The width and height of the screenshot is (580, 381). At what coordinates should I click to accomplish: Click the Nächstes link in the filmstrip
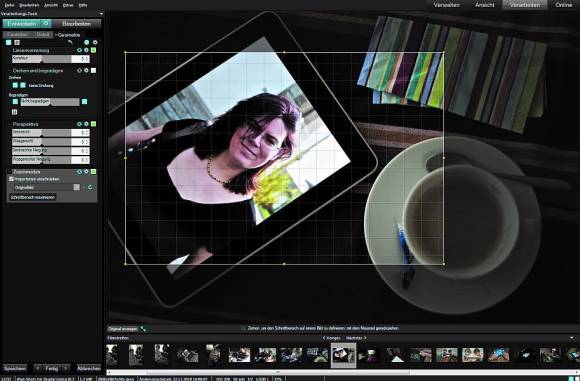coord(356,338)
